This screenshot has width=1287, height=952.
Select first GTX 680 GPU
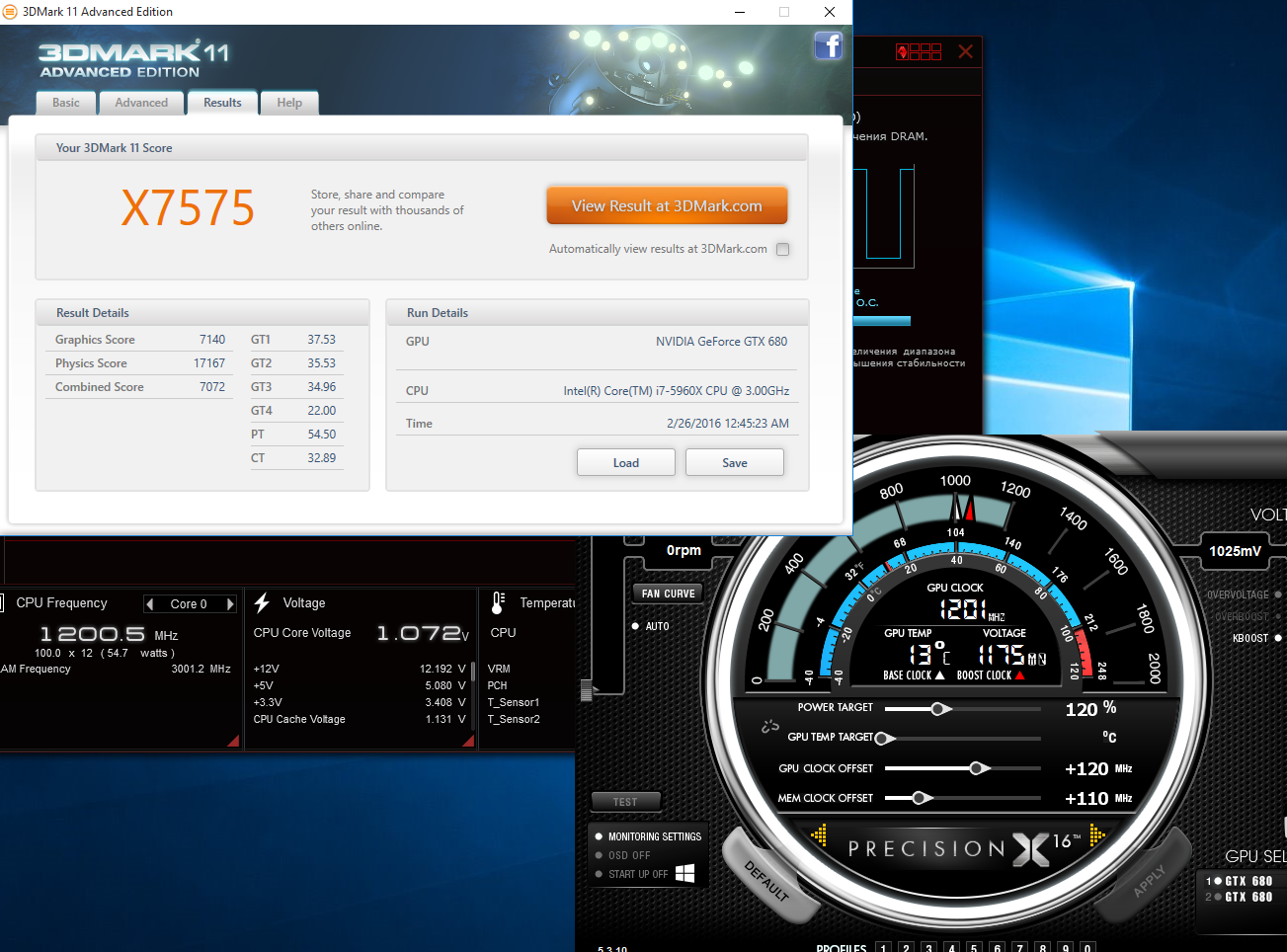click(x=1240, y=881)
